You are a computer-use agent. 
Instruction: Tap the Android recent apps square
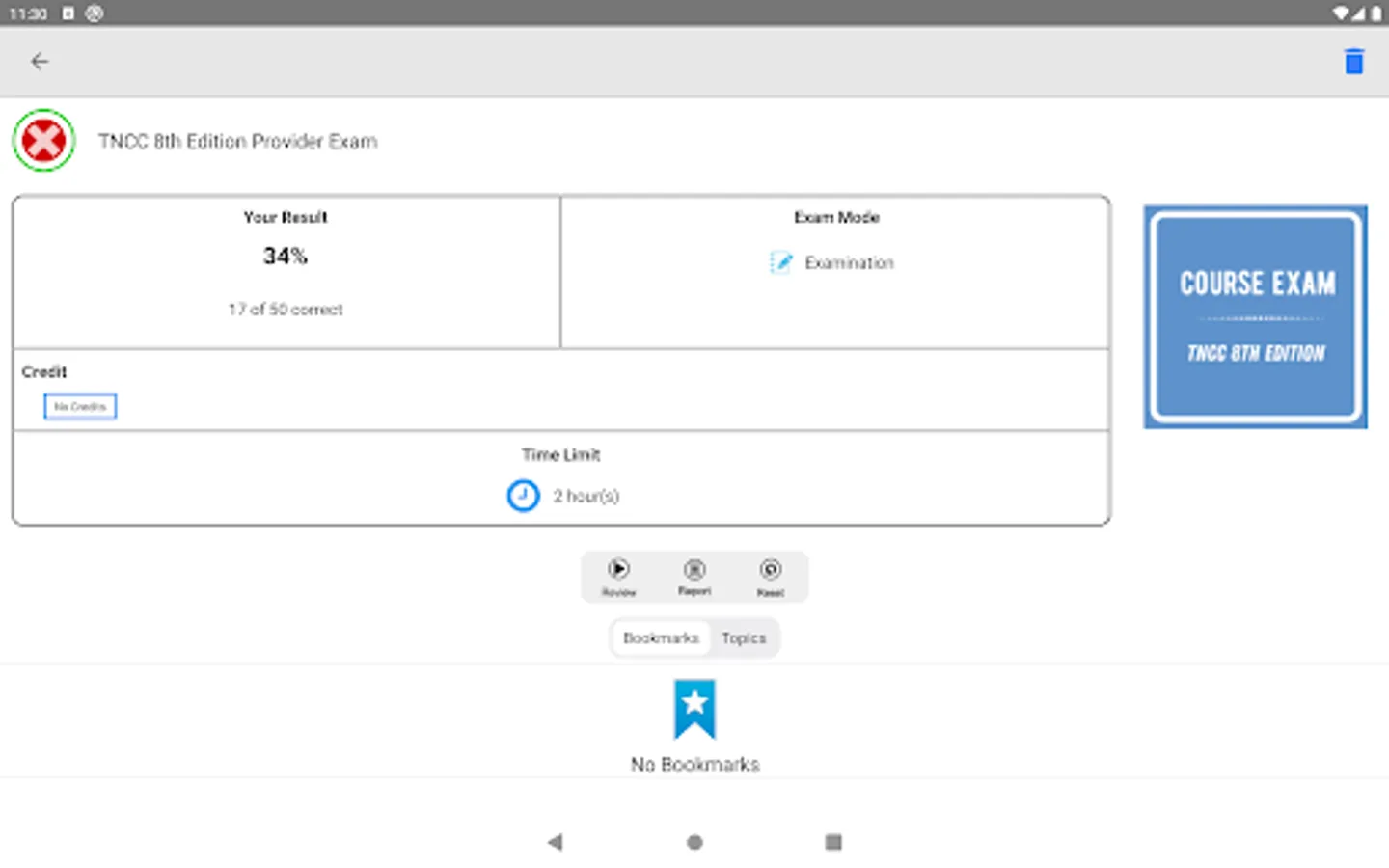point(834,842)
